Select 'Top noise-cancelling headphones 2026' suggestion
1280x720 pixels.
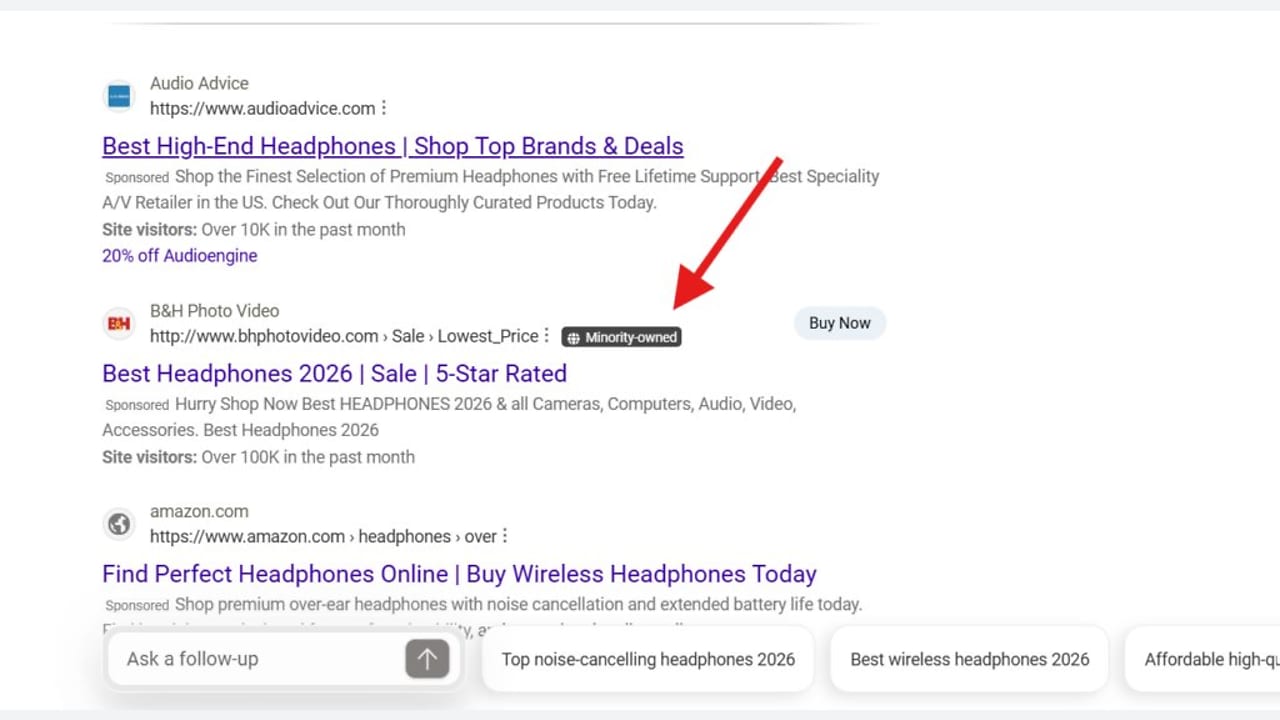(648, 659)
